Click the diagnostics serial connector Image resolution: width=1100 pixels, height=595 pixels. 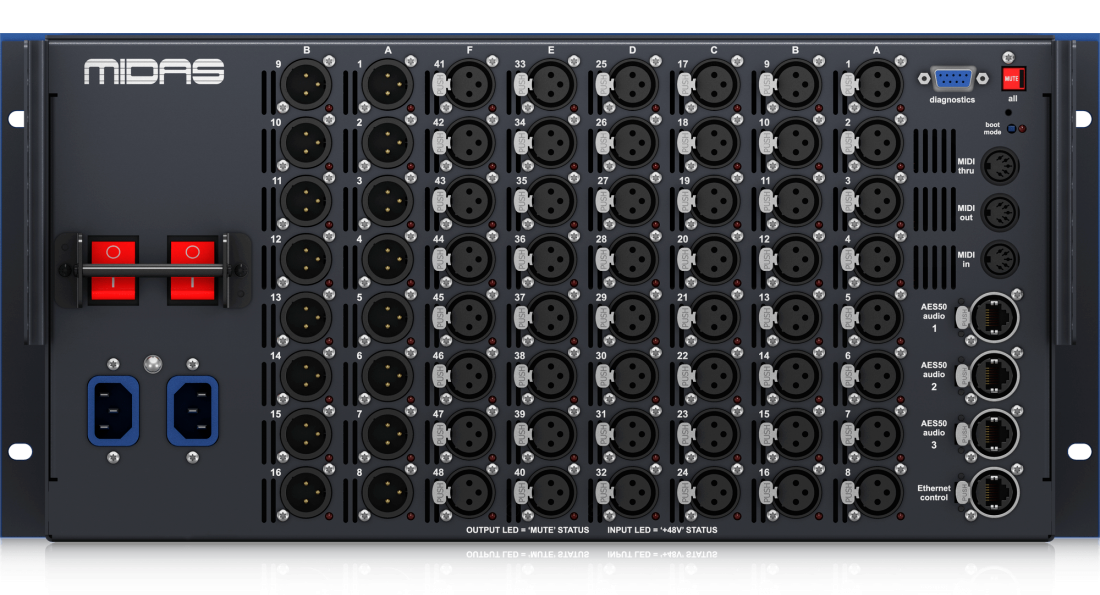(951, 76)
